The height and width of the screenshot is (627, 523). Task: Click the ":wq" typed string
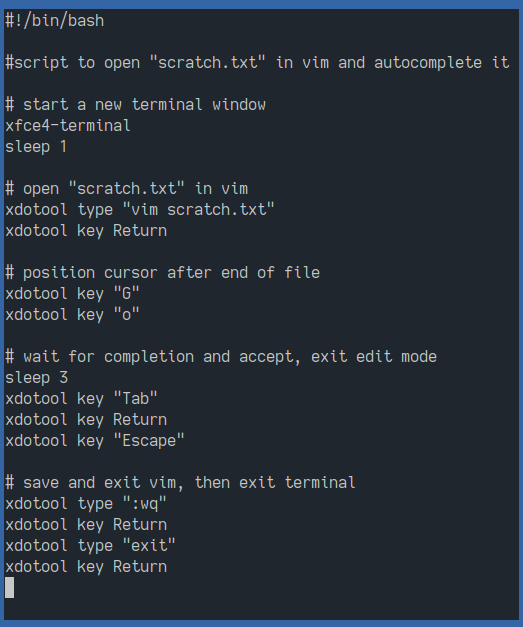tap(144, 503)
